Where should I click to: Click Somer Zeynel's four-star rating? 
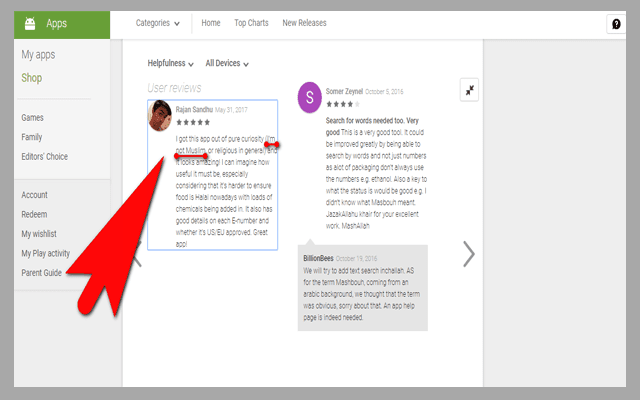pos(339,104)
